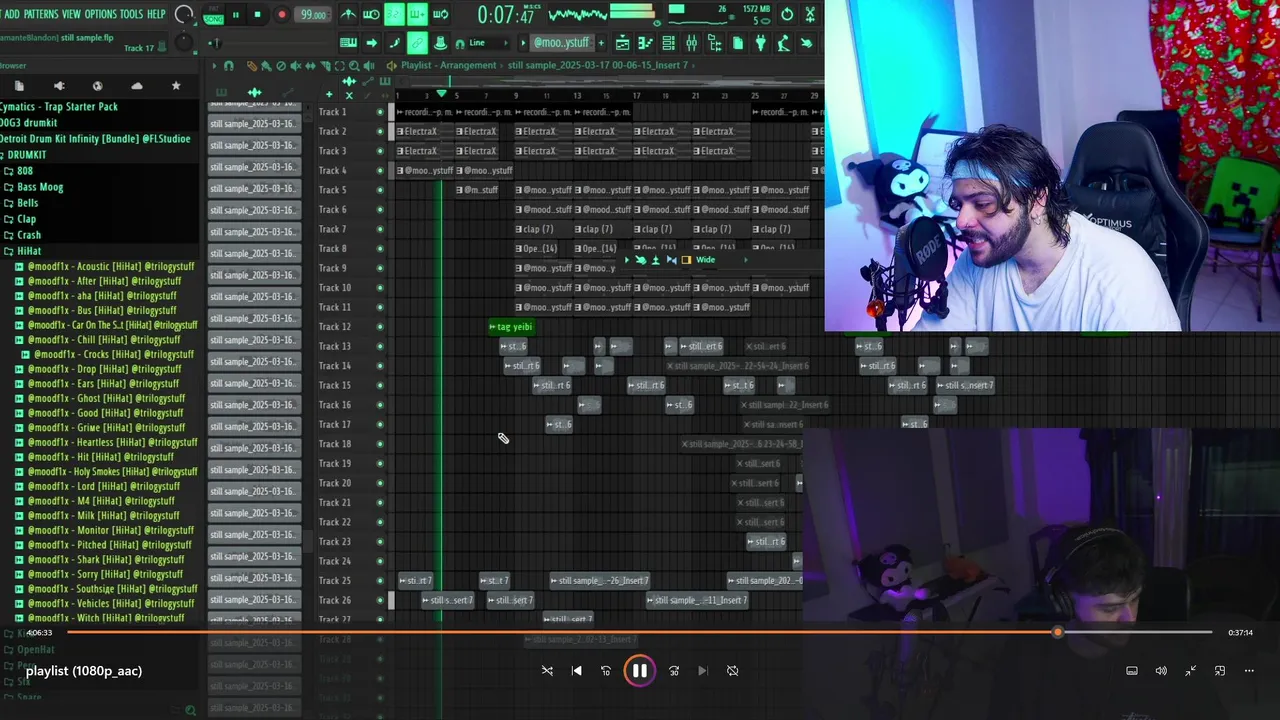Select the Select tool in playlist toolbar

tap(339, 66)
